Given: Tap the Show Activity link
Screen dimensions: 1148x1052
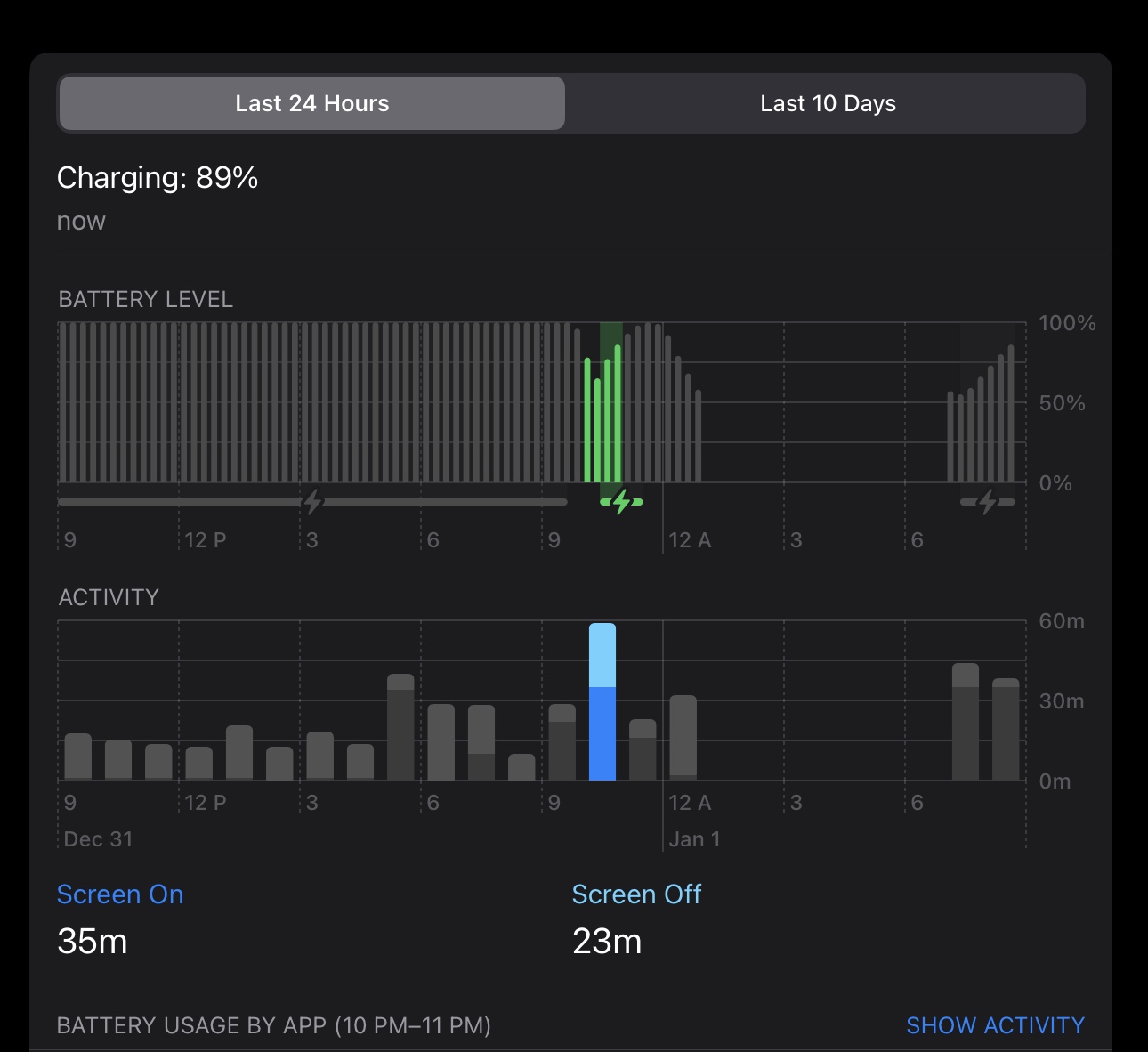Looking at the screenshot, I should 995,1025.
